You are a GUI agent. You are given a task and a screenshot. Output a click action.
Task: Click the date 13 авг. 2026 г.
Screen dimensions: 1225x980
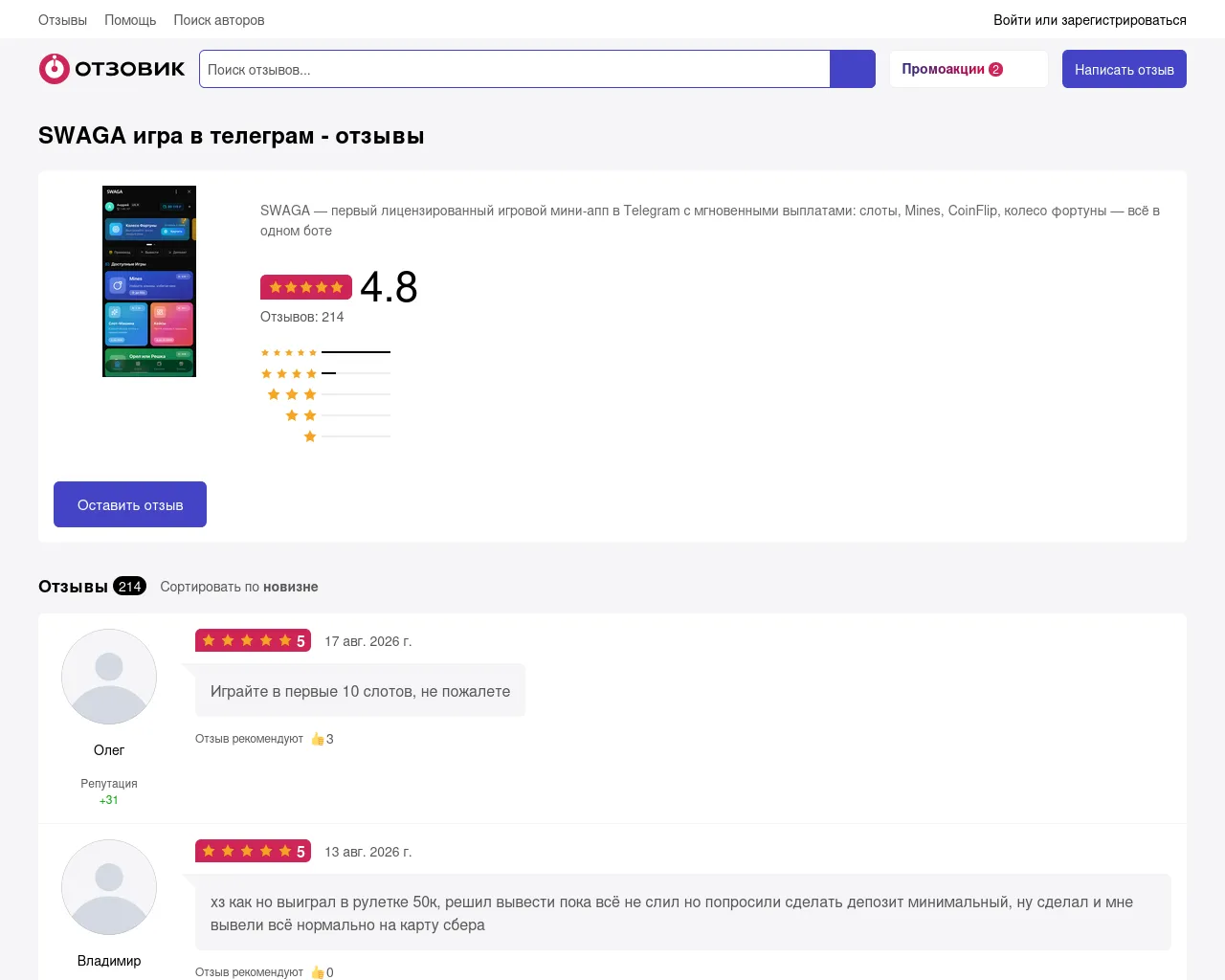tap(368, 852)
